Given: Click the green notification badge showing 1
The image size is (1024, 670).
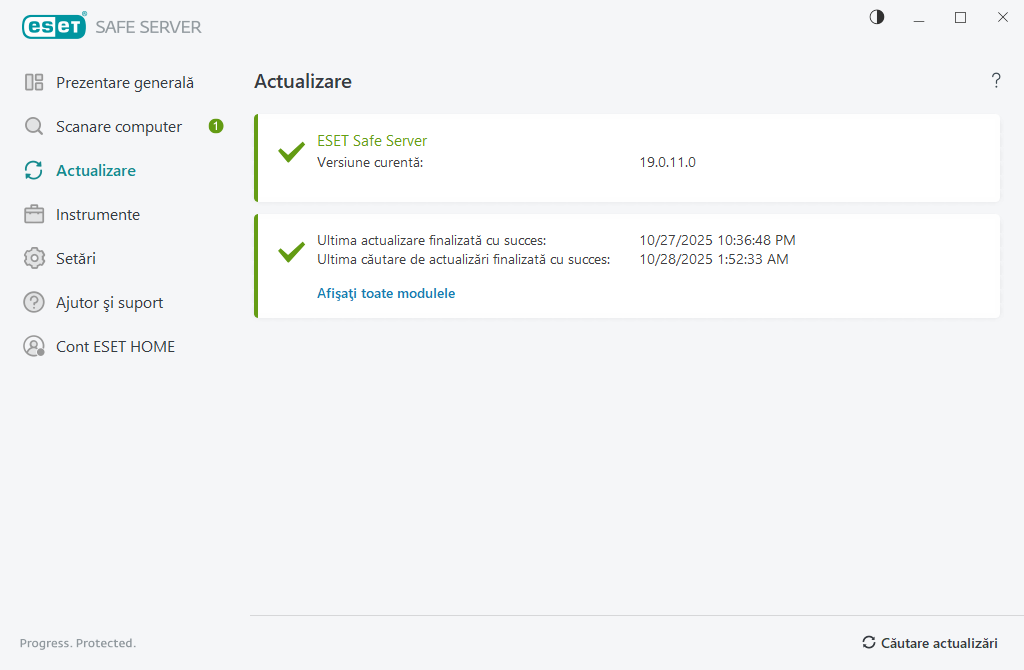Looking at the screenshot, I should point(215,126).
